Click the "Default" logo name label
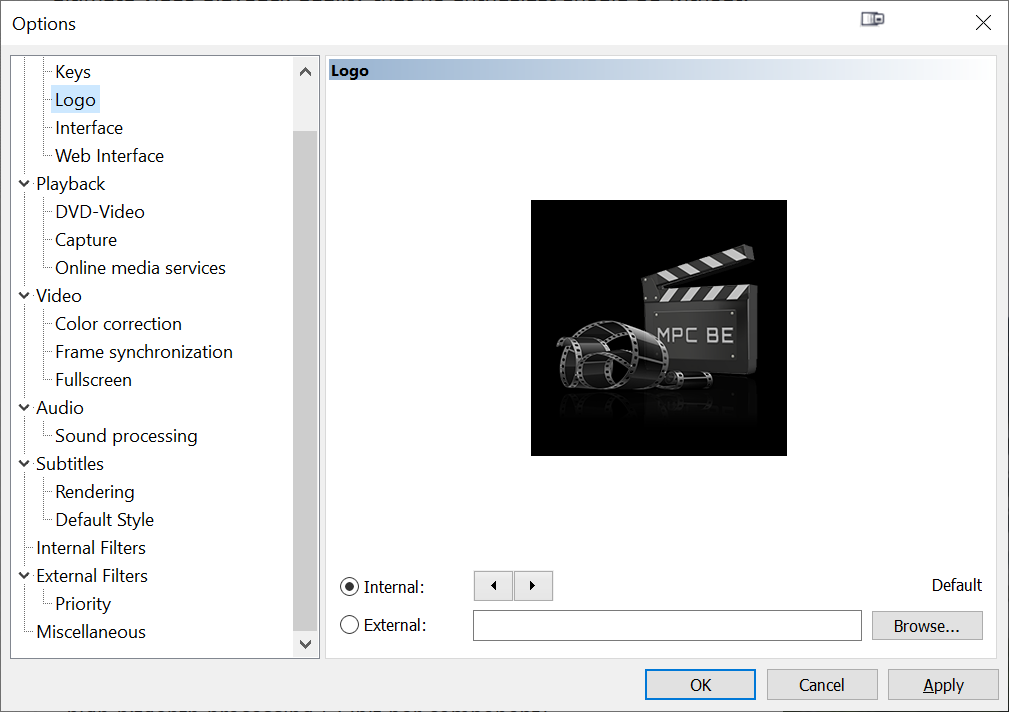The height and width of the screenshot is (712, 1009). pyautogui.click(x=957, y=585)
